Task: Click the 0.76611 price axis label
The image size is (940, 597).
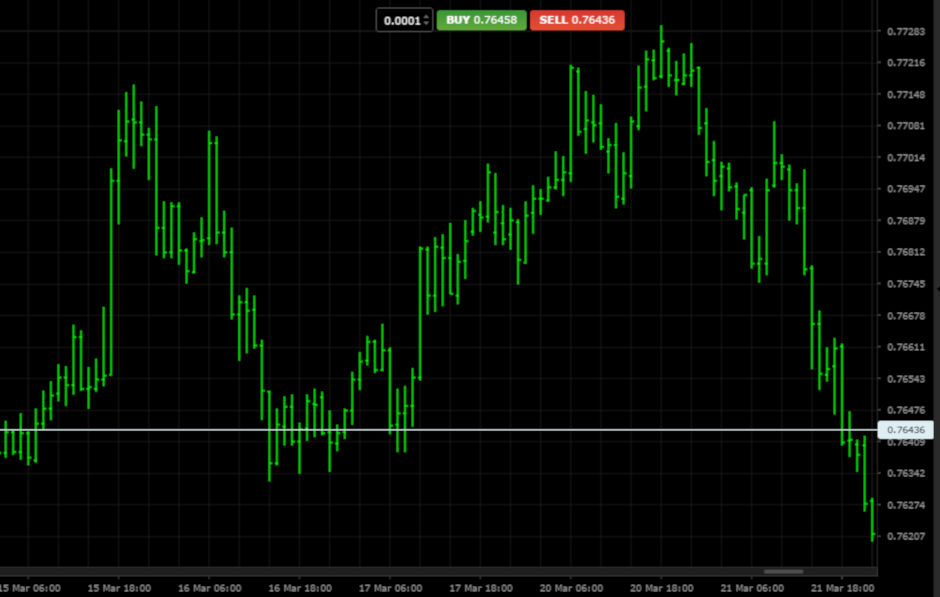Action: pyautogui.click(x=906, y=347)
